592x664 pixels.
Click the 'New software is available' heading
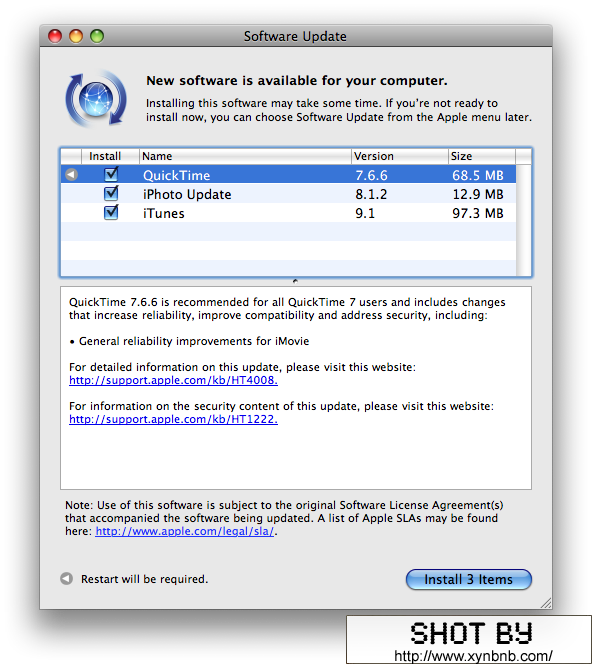297,80
